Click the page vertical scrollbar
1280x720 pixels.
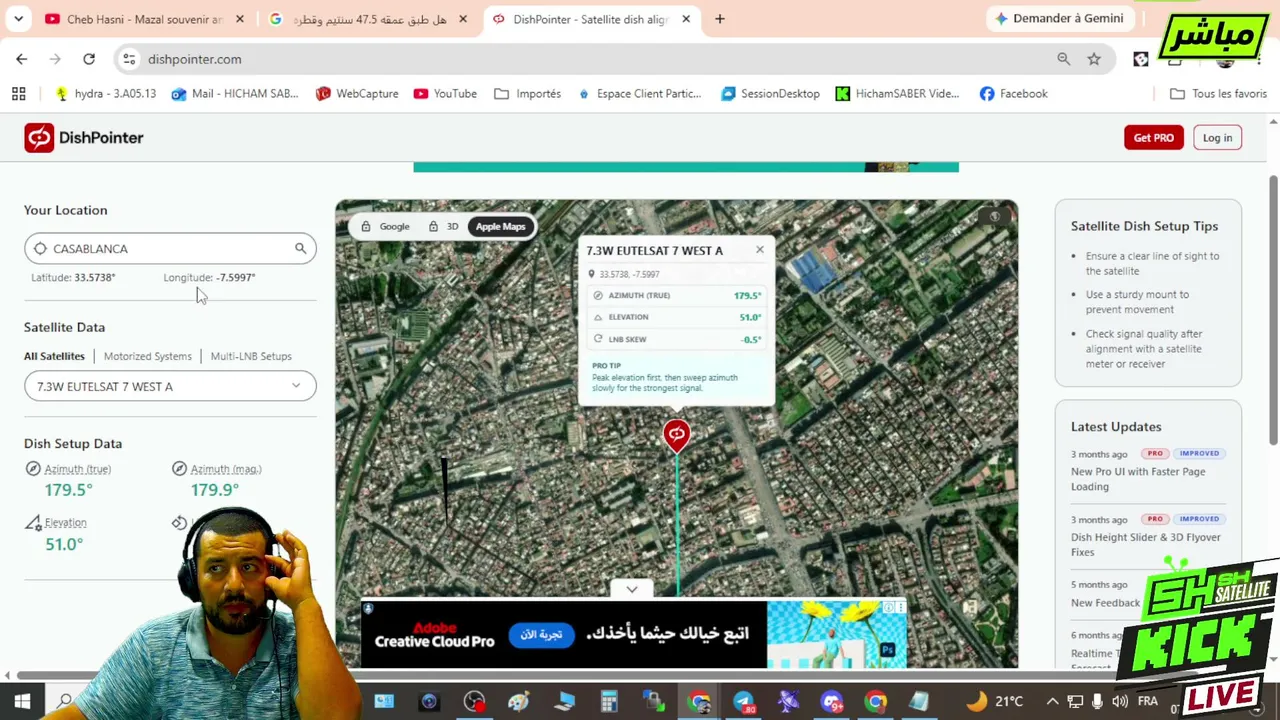tap(1273, 310)
